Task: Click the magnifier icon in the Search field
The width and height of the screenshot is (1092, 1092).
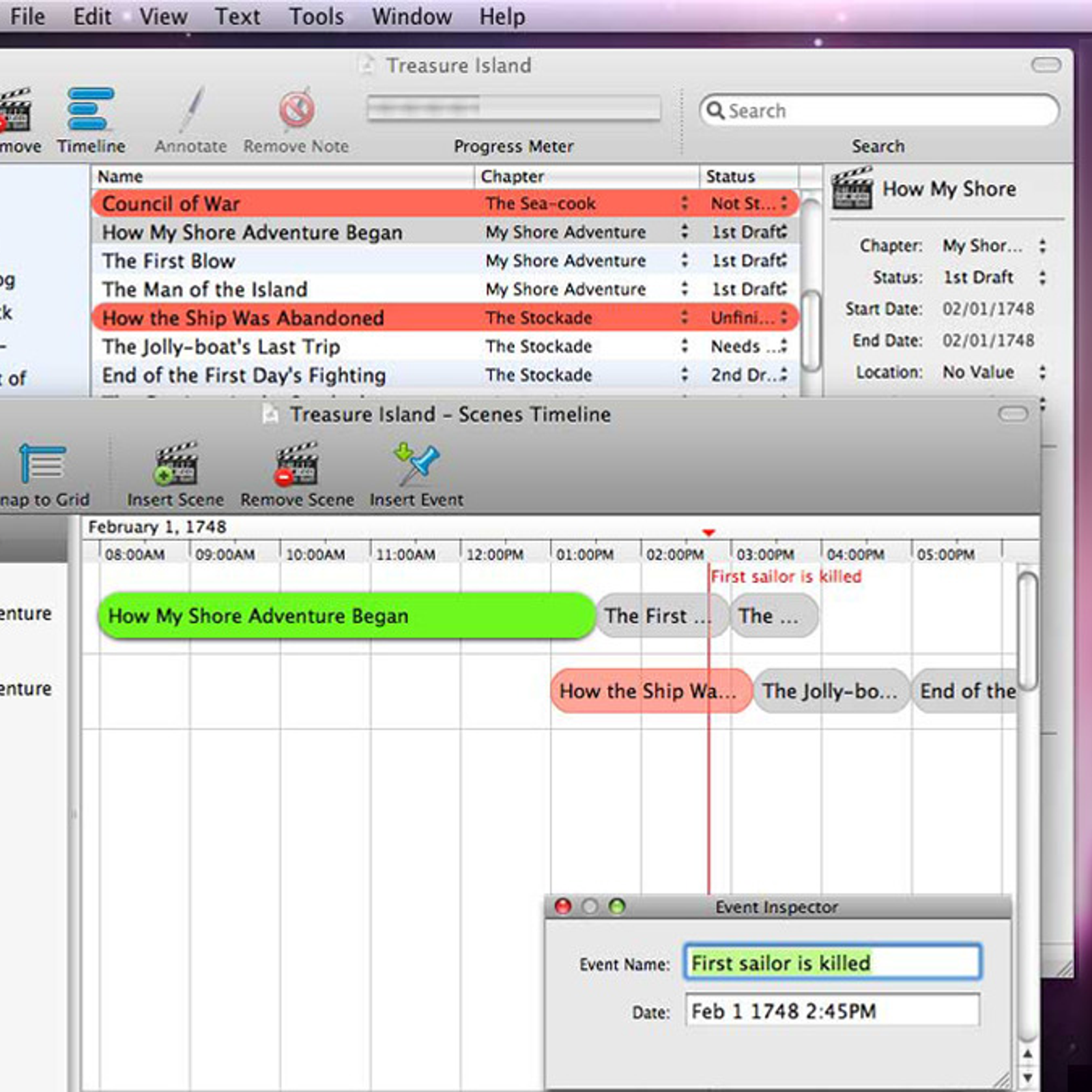Action: tap(715, 110)
